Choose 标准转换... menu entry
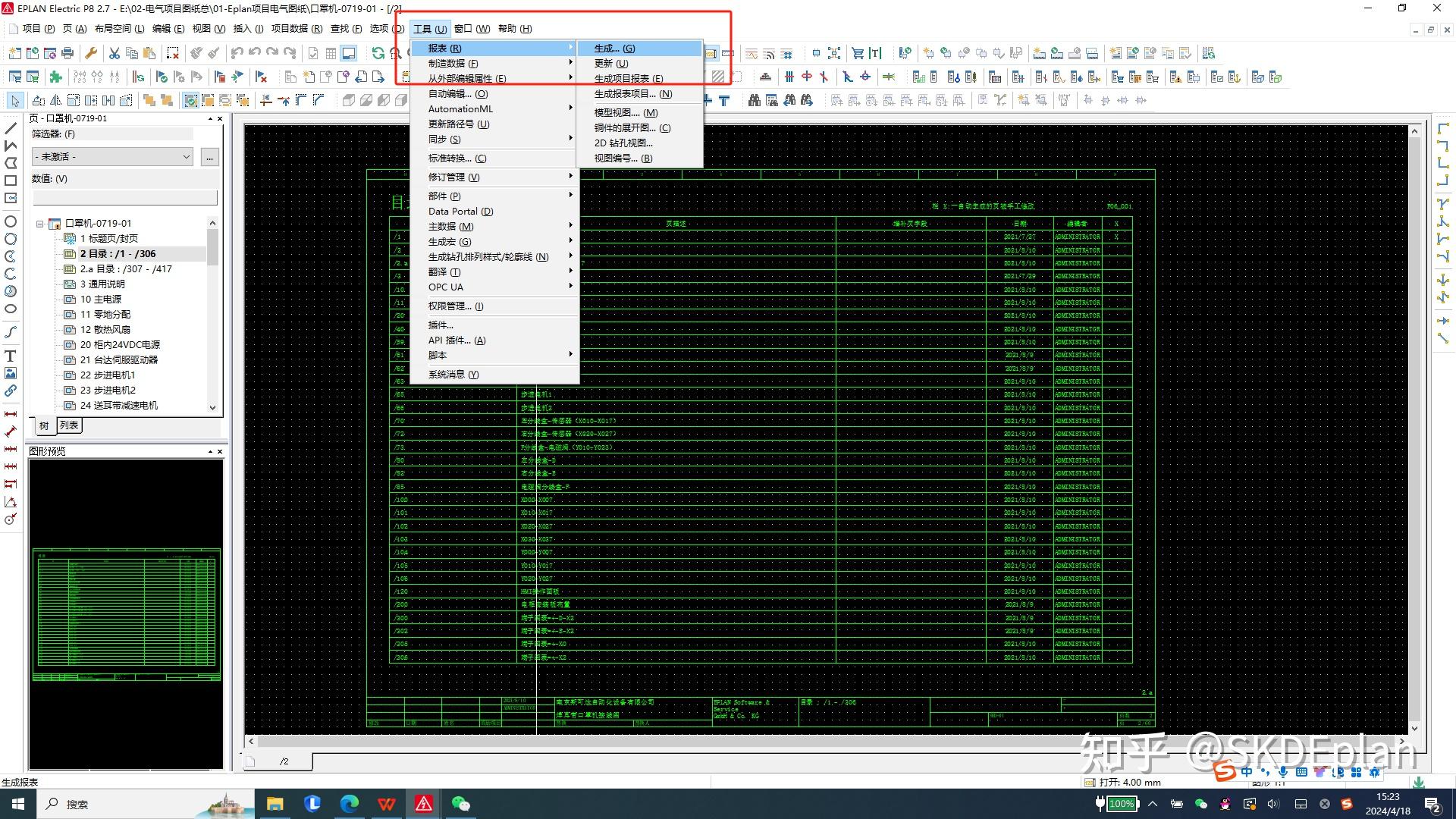Screen dimensions: 1456x819 click(494, 158)
